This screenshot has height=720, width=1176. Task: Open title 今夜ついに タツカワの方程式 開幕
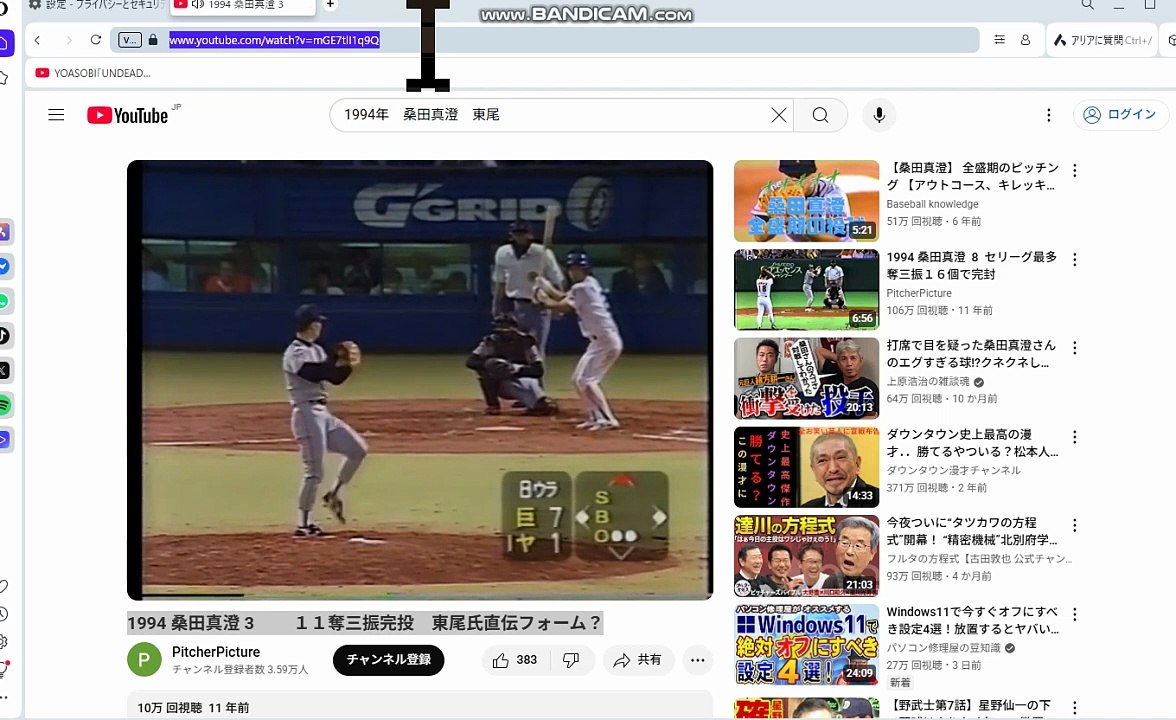[x=973, y=531]
